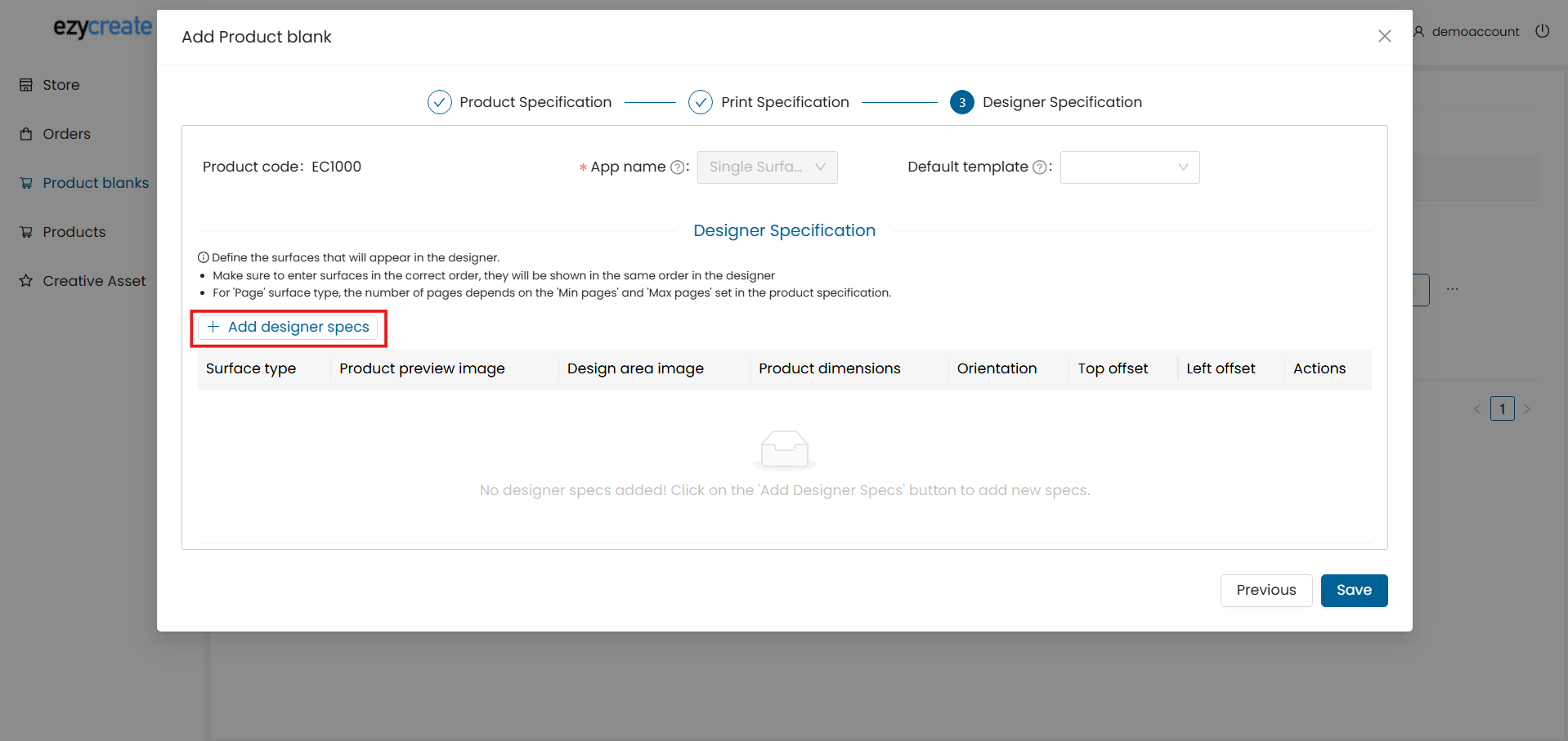This screenshot has width=1568, height=741.
Task: Click the App name help question-mark icon
Action: (x=677, y=167)
